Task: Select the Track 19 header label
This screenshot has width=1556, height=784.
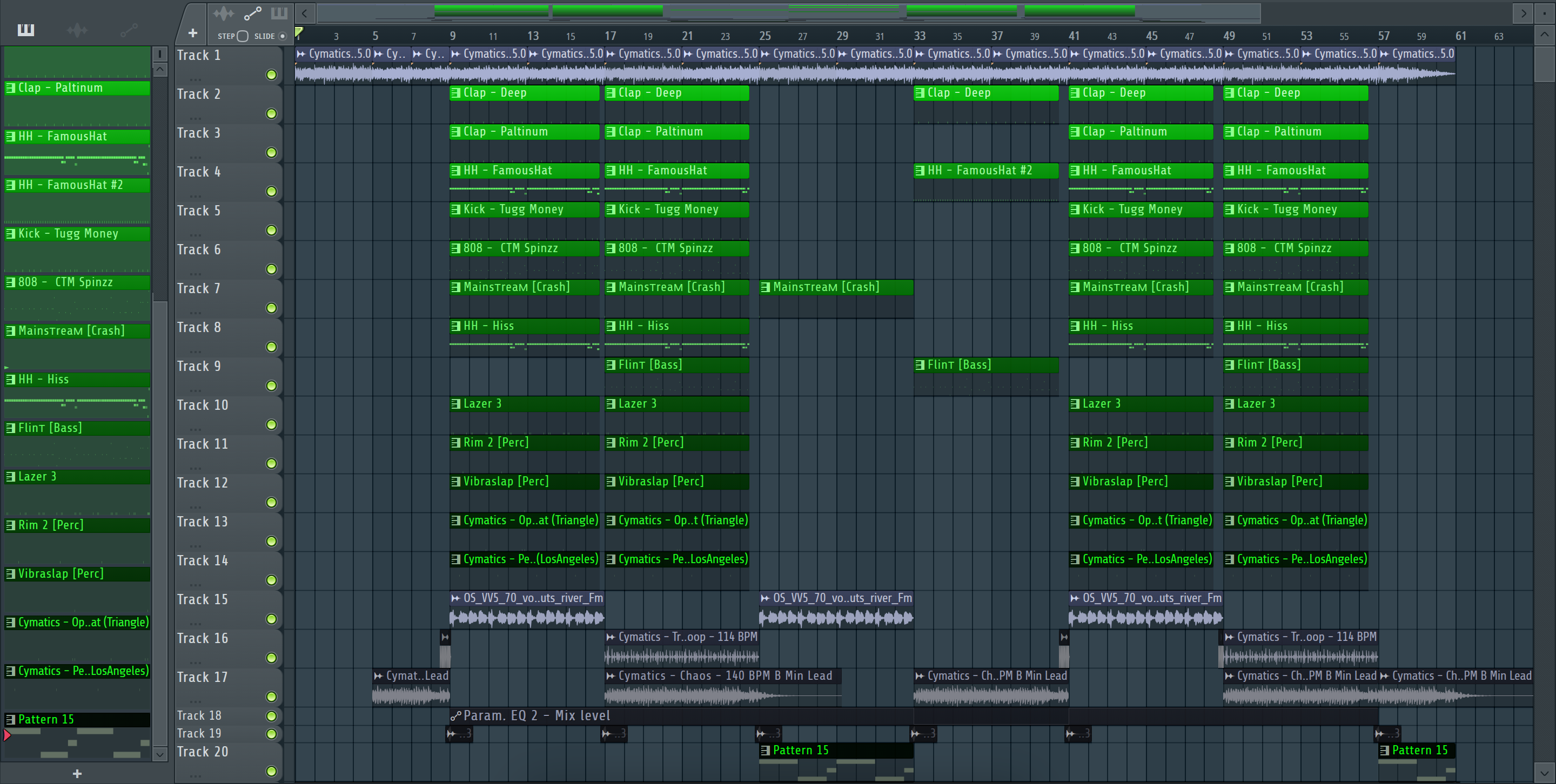Action: pos(199,733)
